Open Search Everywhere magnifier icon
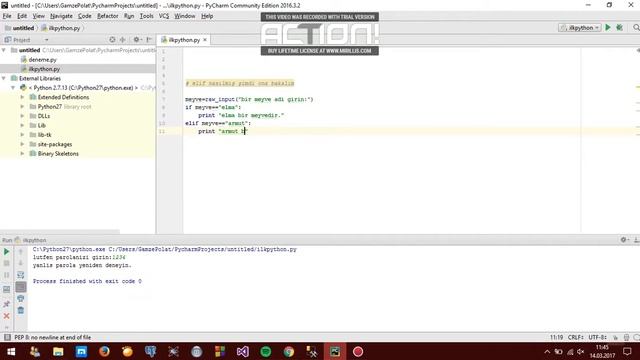Screen dimensions: 640x360 coord(636,27)
